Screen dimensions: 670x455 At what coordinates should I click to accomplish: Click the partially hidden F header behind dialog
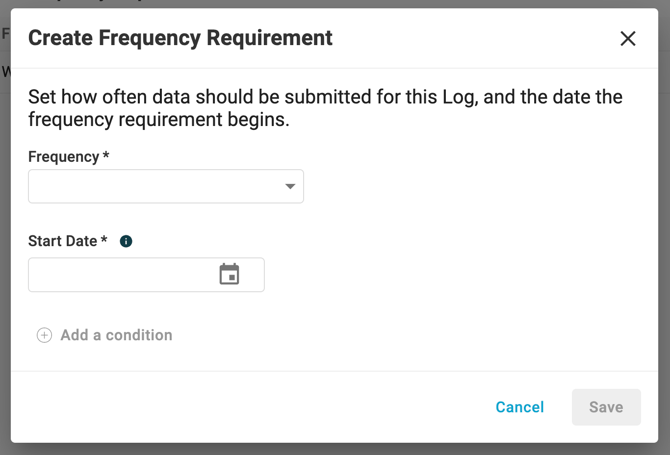(x=5, y=33)
